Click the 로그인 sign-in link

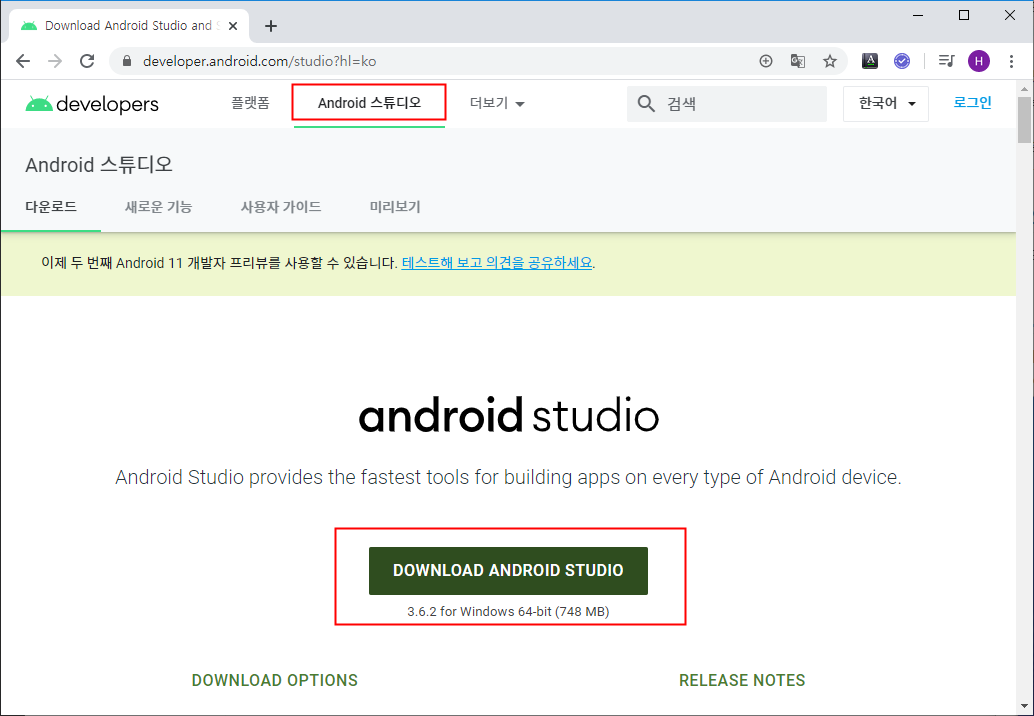(x=973, y=103)
